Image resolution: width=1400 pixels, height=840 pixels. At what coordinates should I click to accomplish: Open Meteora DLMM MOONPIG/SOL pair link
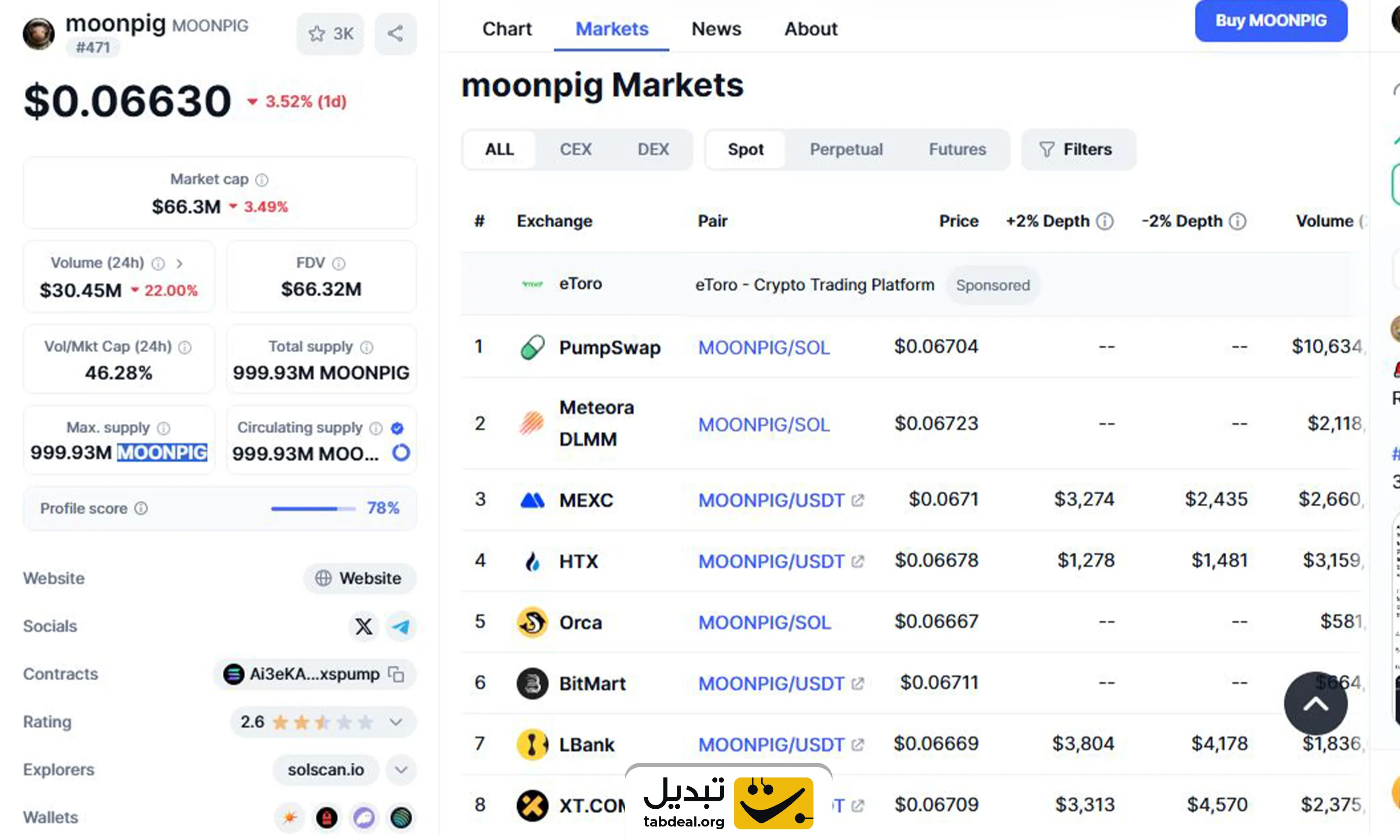(x=764, y=425)
